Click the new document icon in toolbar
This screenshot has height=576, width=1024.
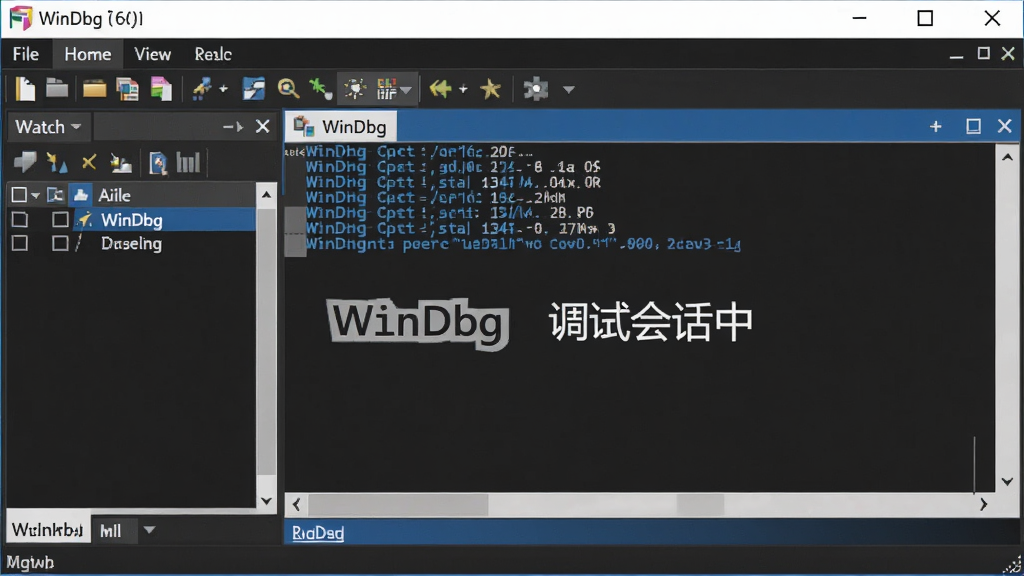click(x=25, y=89)
